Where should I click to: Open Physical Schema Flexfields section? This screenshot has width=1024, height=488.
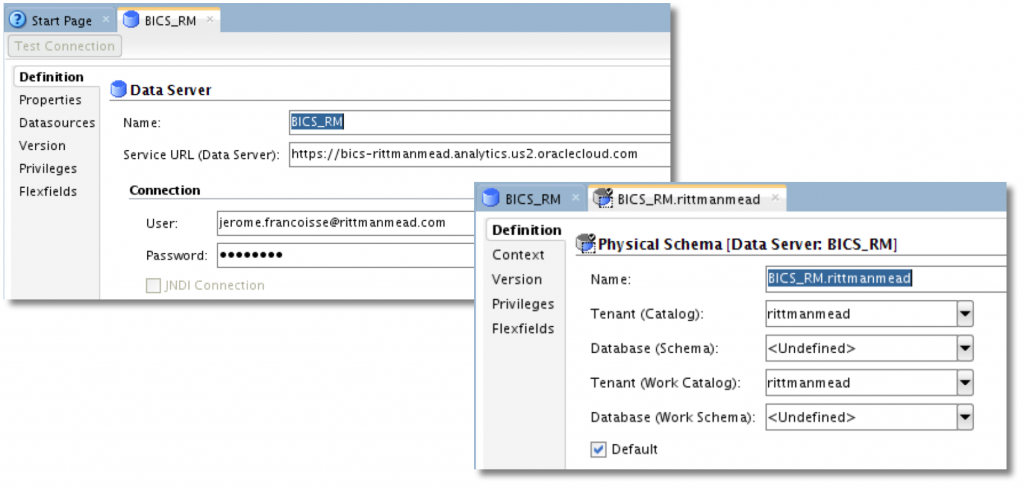(x=523, y=329)
